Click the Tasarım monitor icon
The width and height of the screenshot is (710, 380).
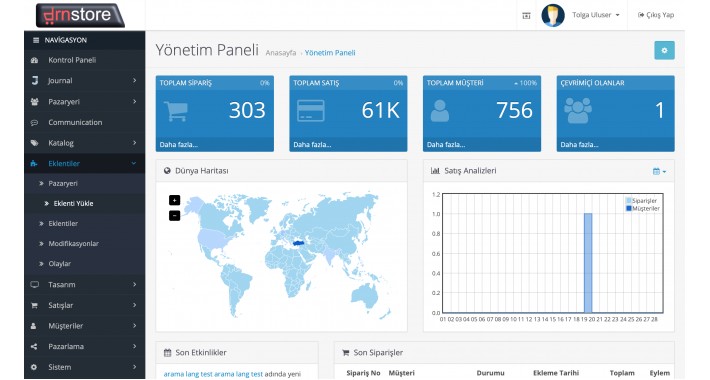[x=34, y=285]
